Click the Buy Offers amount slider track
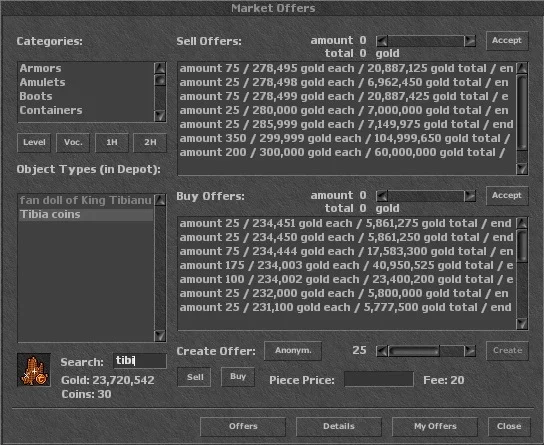 pyautogui.click(x=426, y=196)
